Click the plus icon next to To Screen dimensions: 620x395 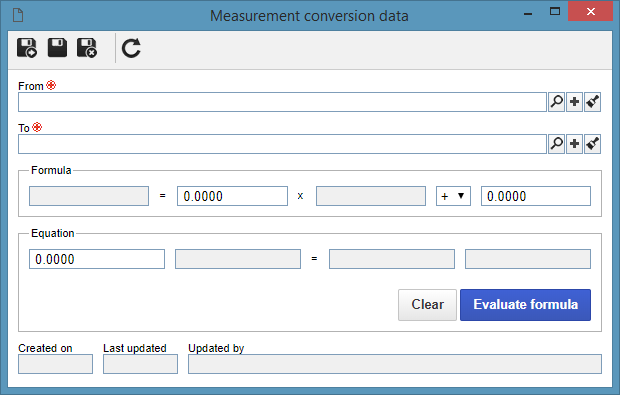tap(575, 144)
